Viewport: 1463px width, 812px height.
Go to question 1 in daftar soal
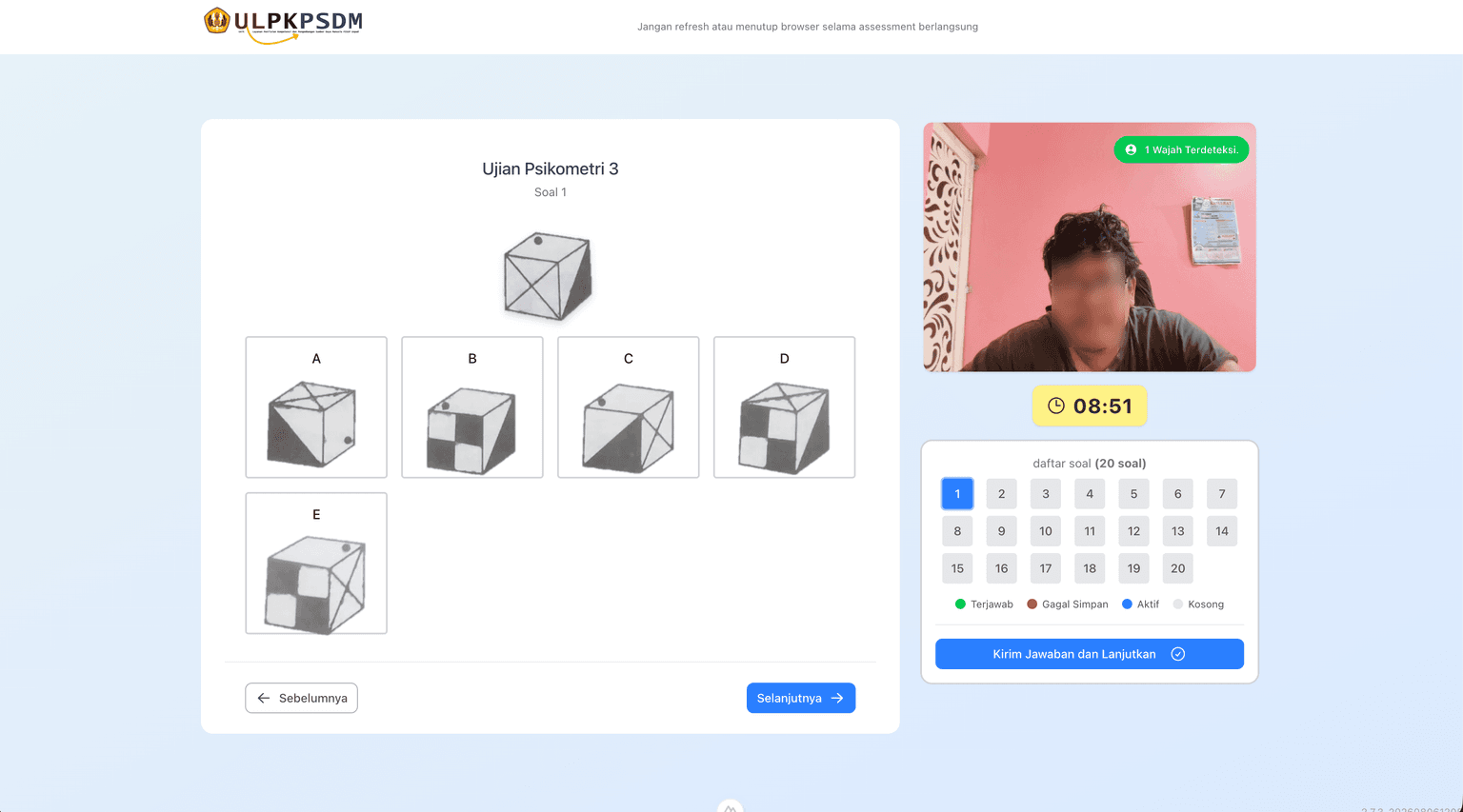coord(957,494)
